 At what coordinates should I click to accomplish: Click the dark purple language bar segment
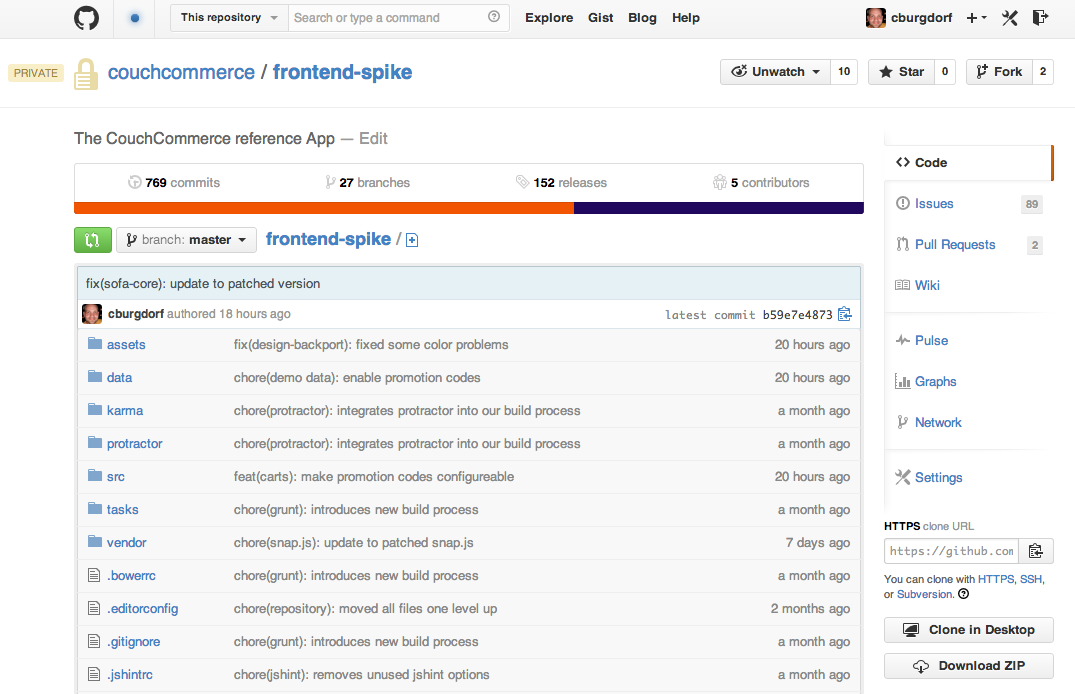click(718, 208)
